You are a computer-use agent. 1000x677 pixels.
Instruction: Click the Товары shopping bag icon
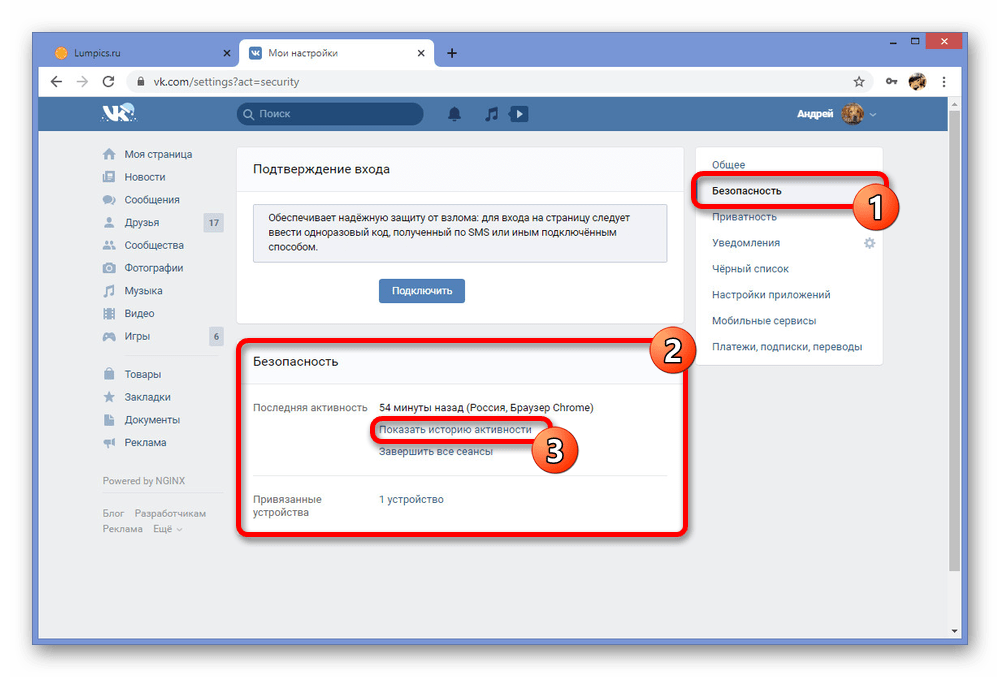109,374
